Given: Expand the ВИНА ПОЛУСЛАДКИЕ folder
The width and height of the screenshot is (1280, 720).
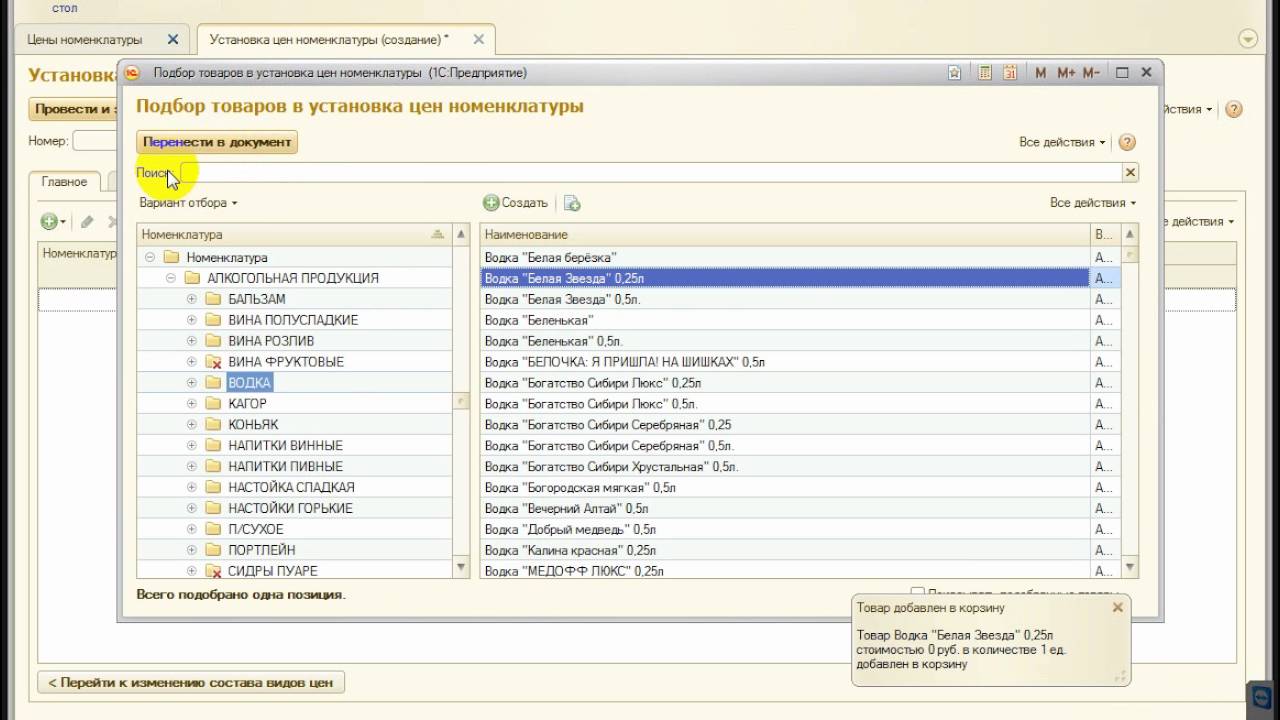Looking at the screenshot, I should (192, 320).
